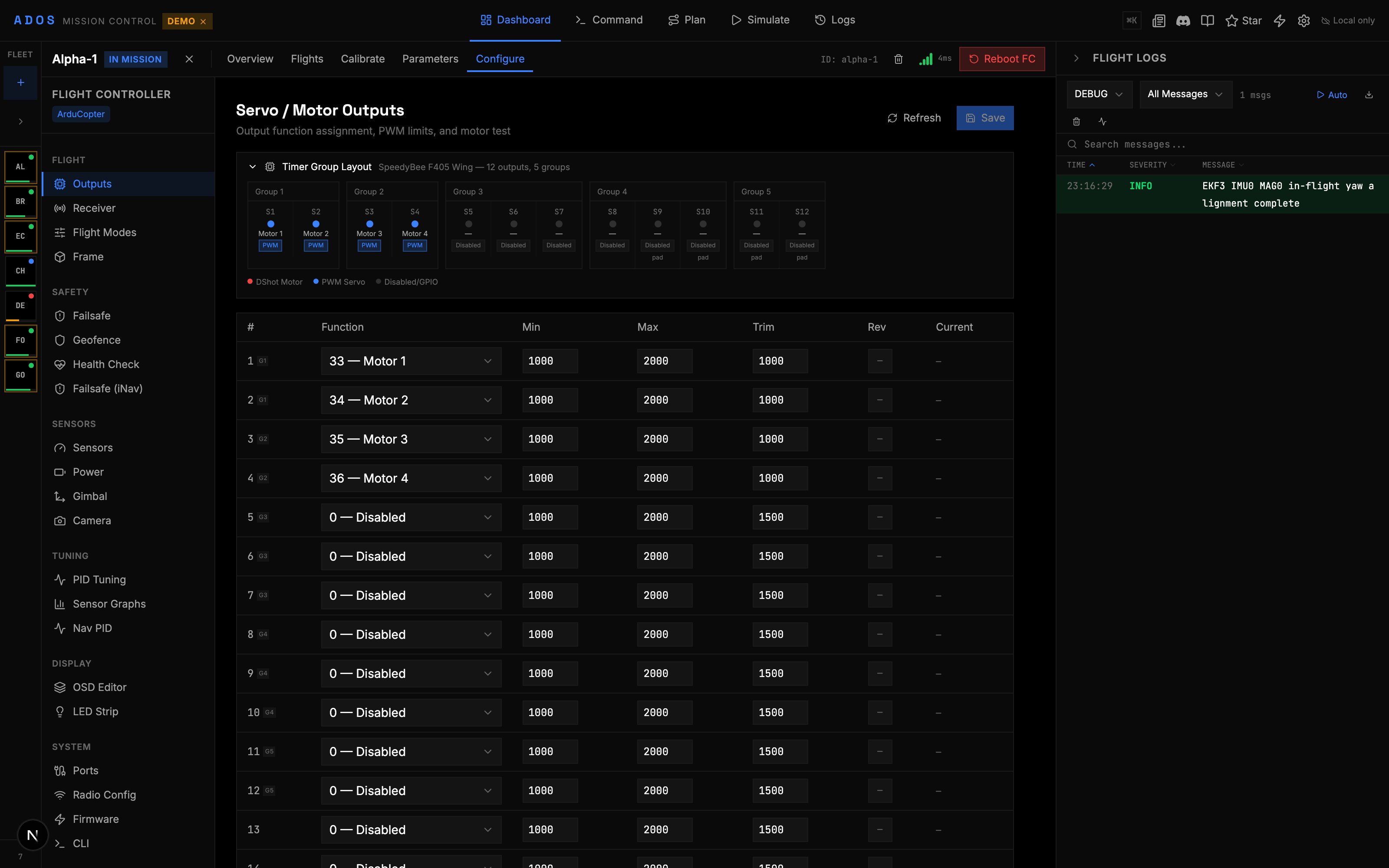Click the changelog newspaper icon in top bar
The width and height of the screenshot is (1389, 868).
(x=1159, y=21)
